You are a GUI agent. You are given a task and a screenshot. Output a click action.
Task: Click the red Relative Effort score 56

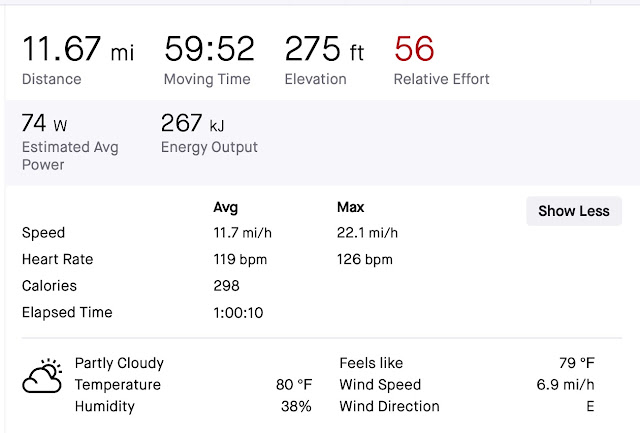click(x=414, y=49)
